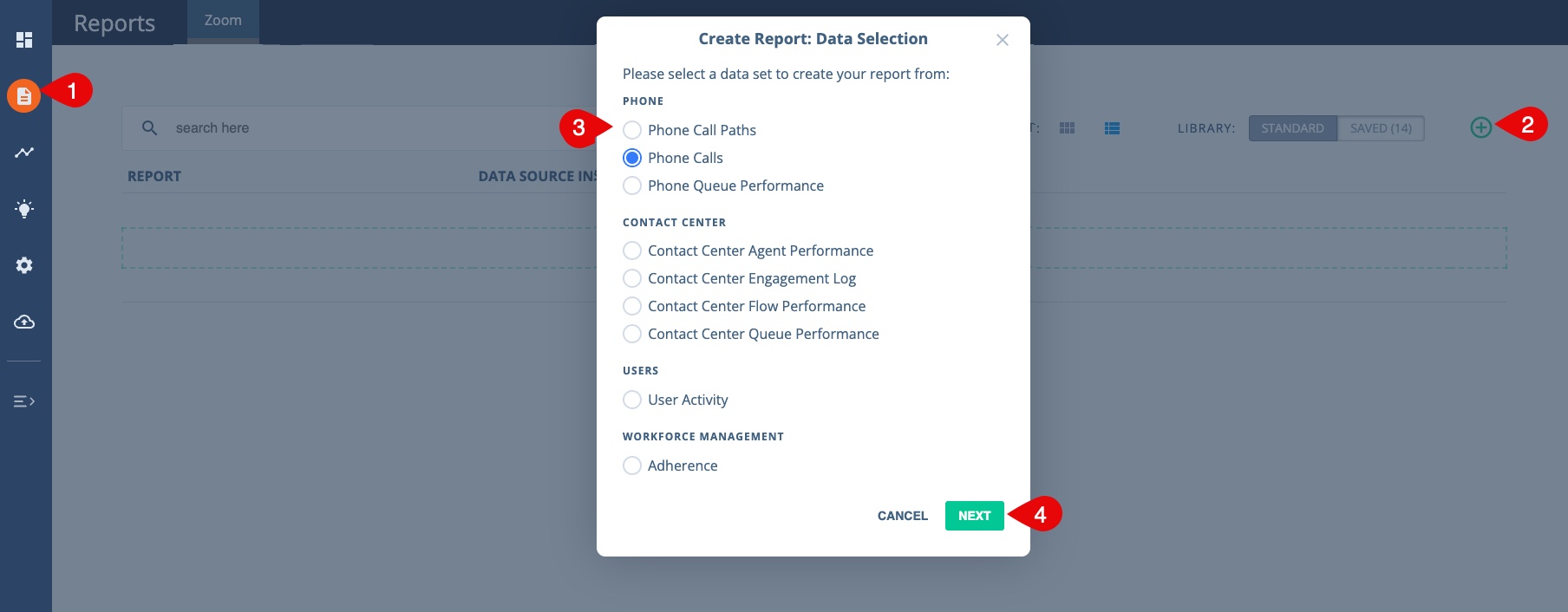Open the lightbulb insights icon
The height and width of the screenshot is (612, 1568).
(24, 209)
